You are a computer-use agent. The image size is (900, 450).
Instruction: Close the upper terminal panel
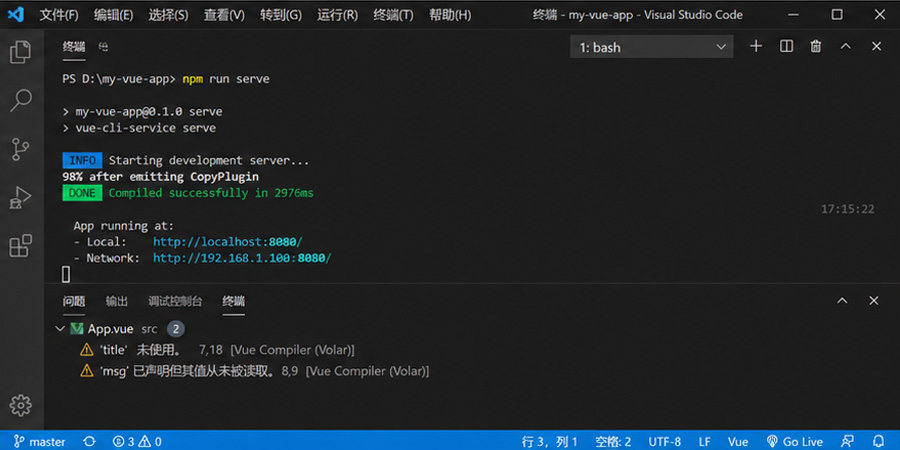[876, 46]
